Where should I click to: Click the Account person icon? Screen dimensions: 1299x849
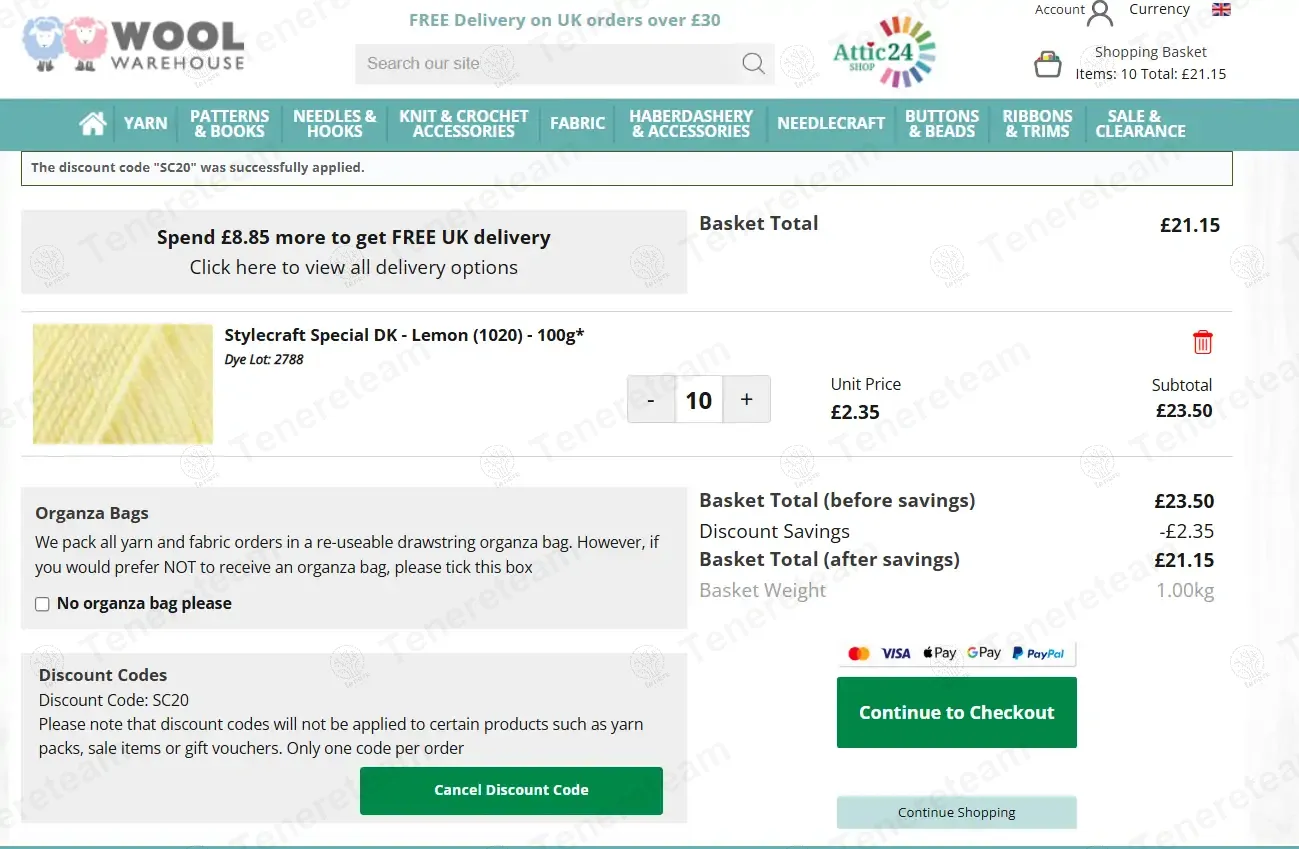1100,13
